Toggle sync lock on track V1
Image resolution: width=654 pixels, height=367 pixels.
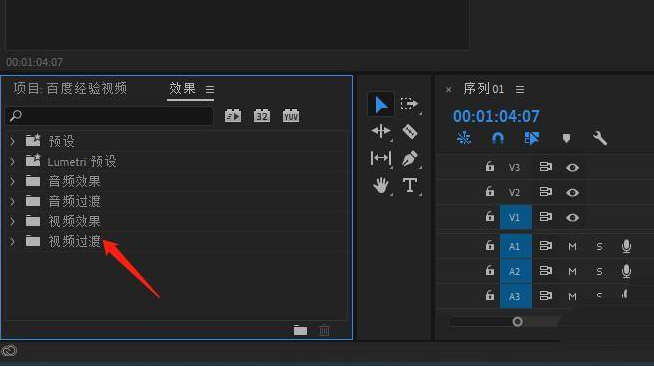pos(545,217)
